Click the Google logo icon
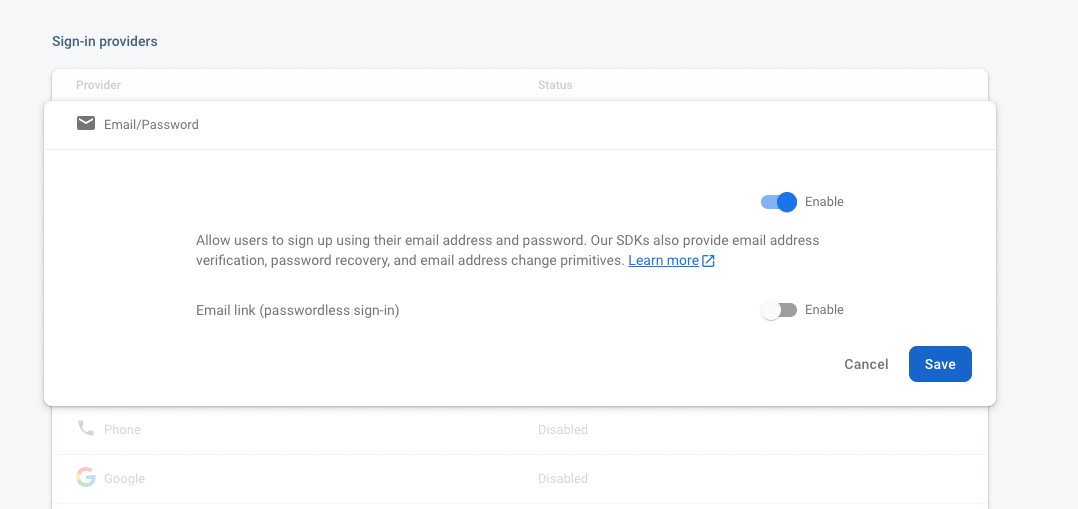 [86, 477]
